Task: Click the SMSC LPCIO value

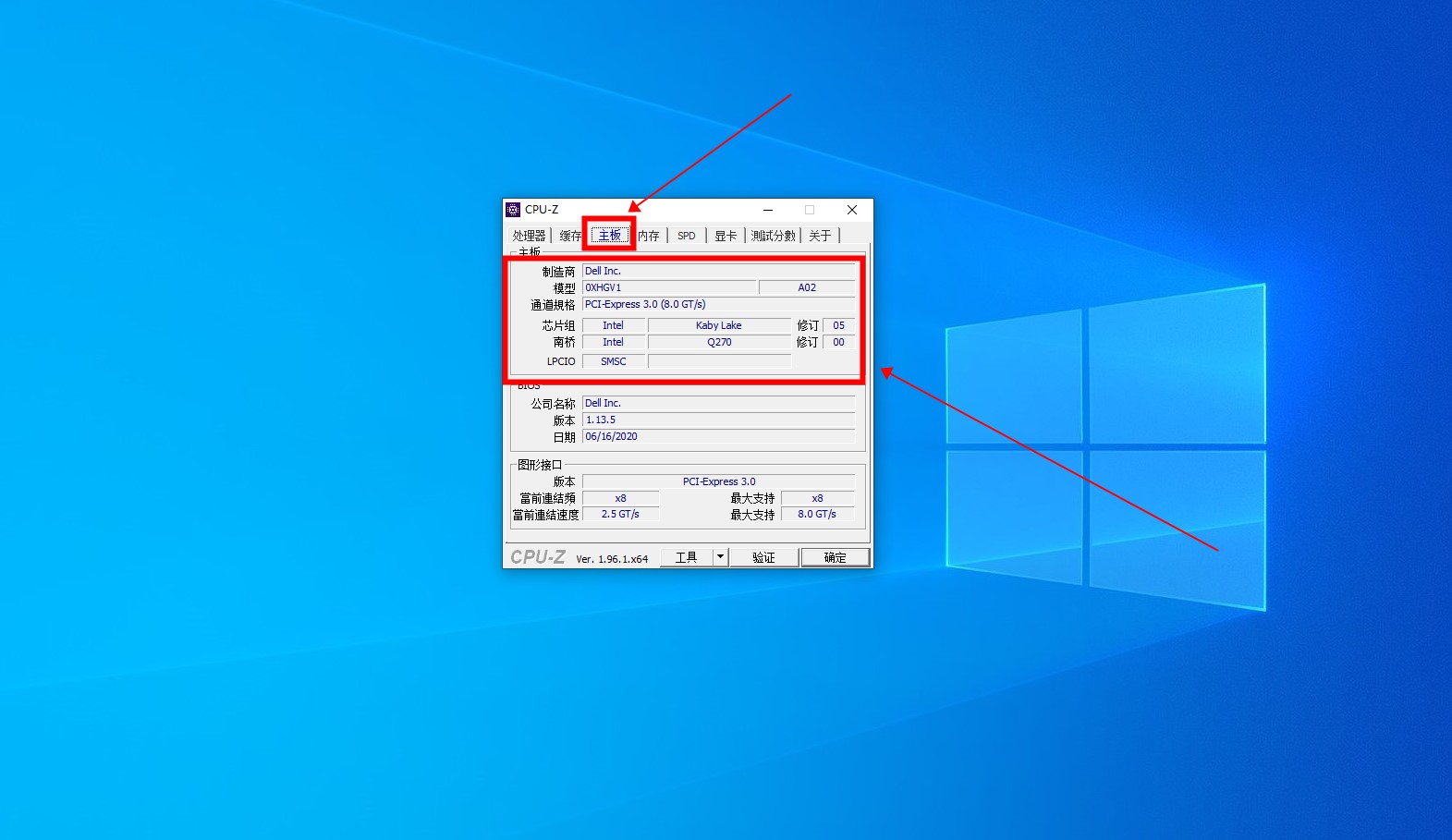Action: tap(614, 361)
